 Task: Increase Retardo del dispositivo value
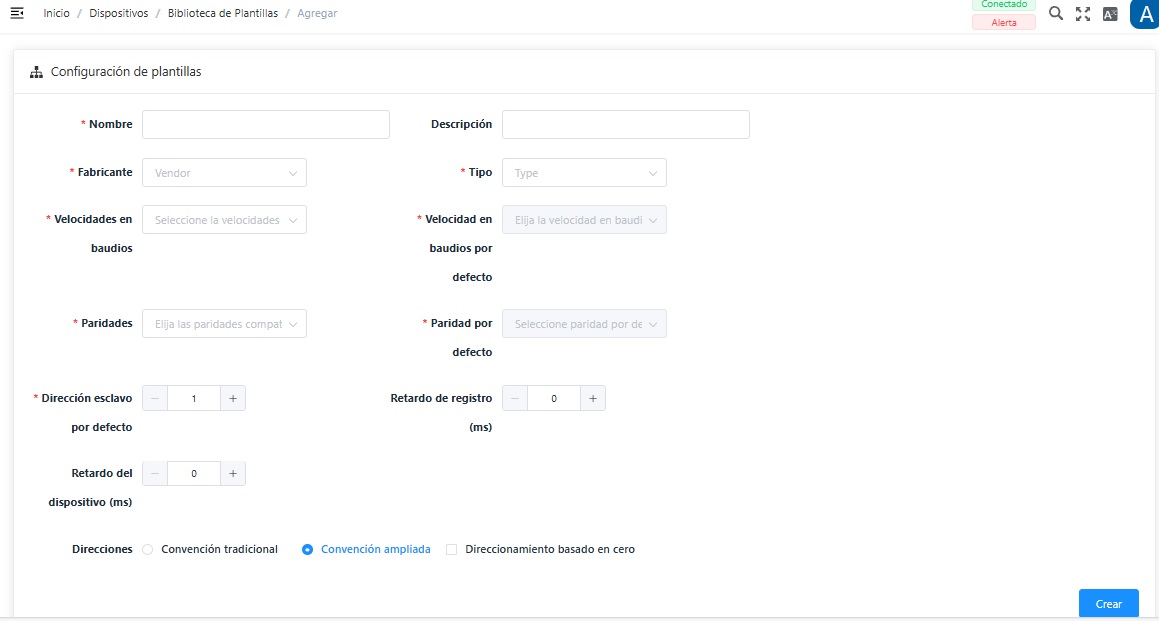pyautogui.click(x=232, y=473)
